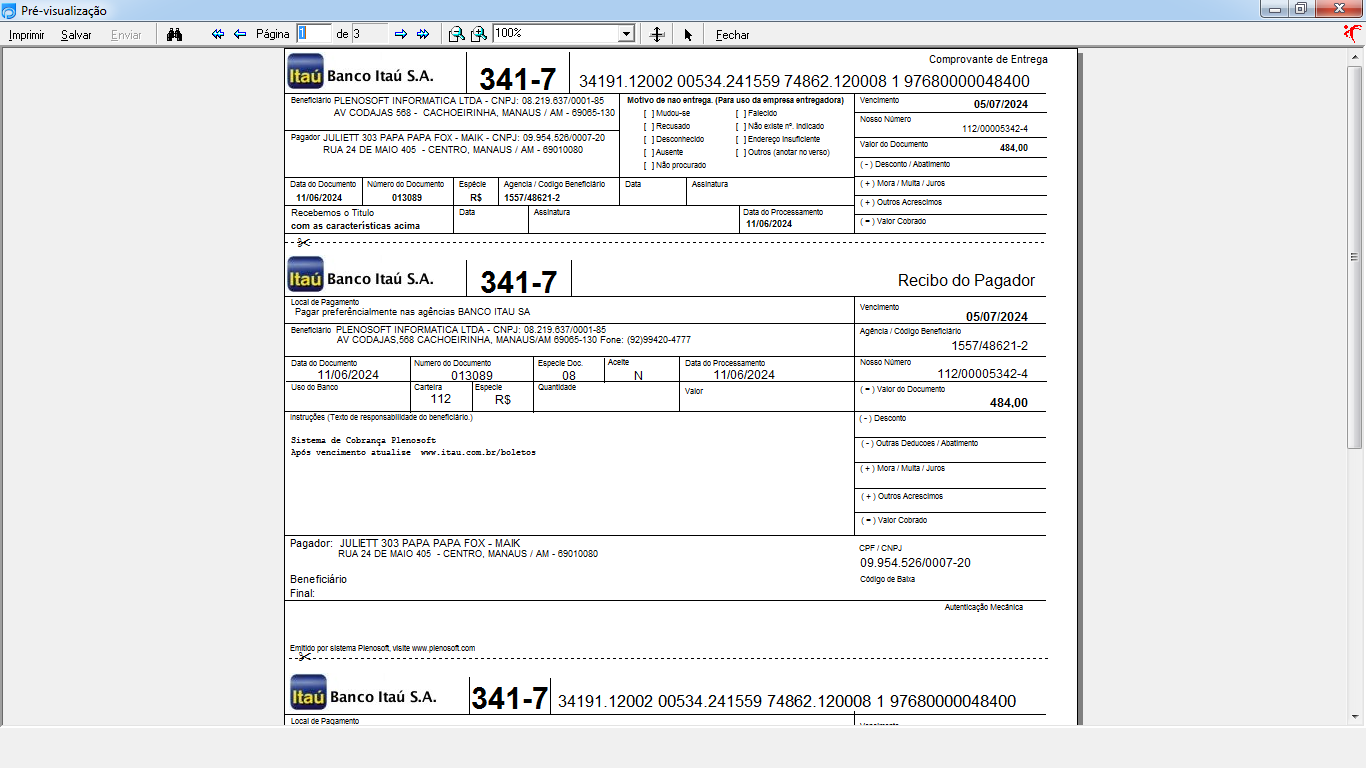Click the Falecido checkbox entry
Image resolution: width=1366 pixels, height=768 pixels.
point(756,113)
